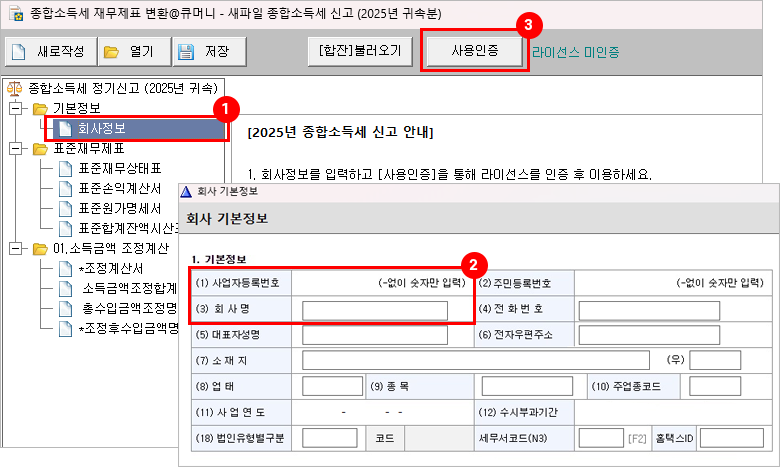Click the 소득금액조정합계 document icon
This screenshot has width=780, height=467.
pos(65,289)
